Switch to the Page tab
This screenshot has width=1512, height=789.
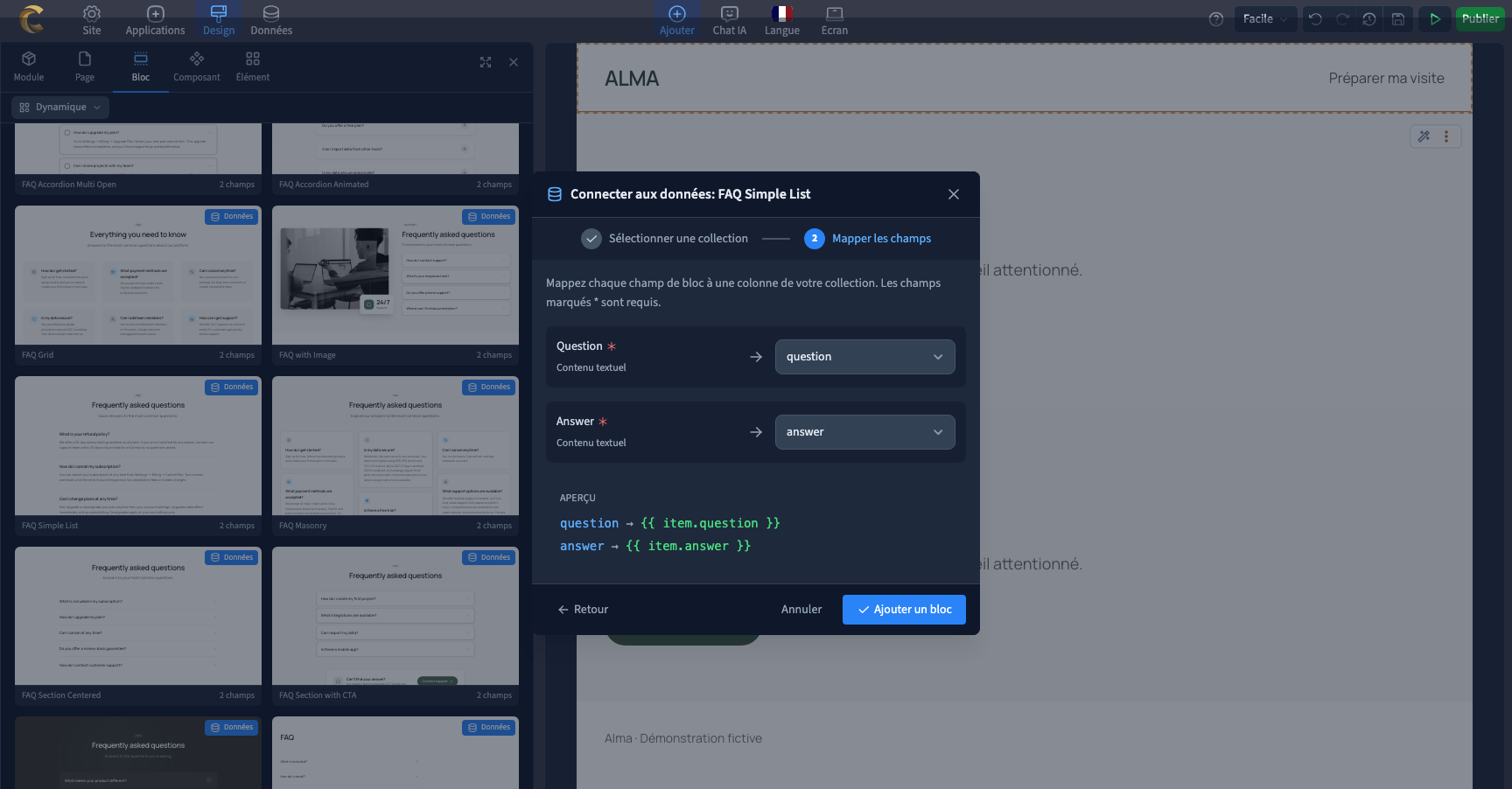(85, 66)
